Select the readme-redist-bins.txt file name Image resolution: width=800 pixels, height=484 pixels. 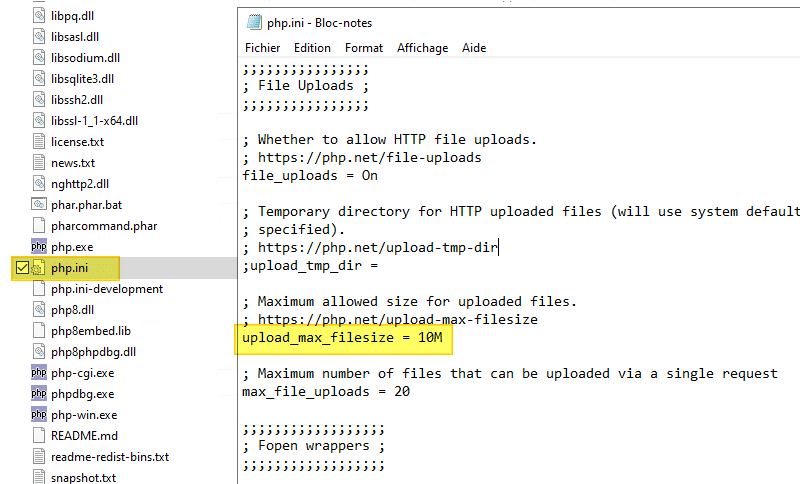tap(110, 456)
